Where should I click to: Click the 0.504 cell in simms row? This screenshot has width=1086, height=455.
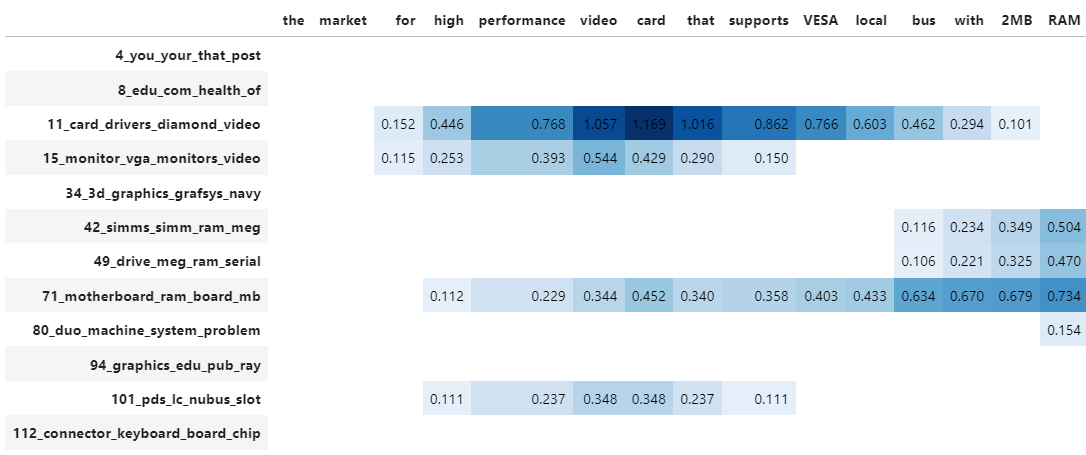point(1064,228)
